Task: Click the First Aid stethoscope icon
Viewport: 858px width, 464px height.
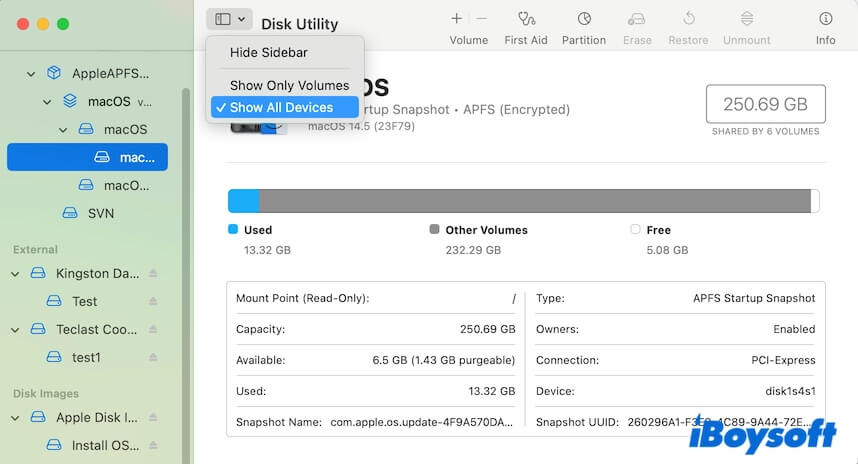Action: click(x=527, y=19)
